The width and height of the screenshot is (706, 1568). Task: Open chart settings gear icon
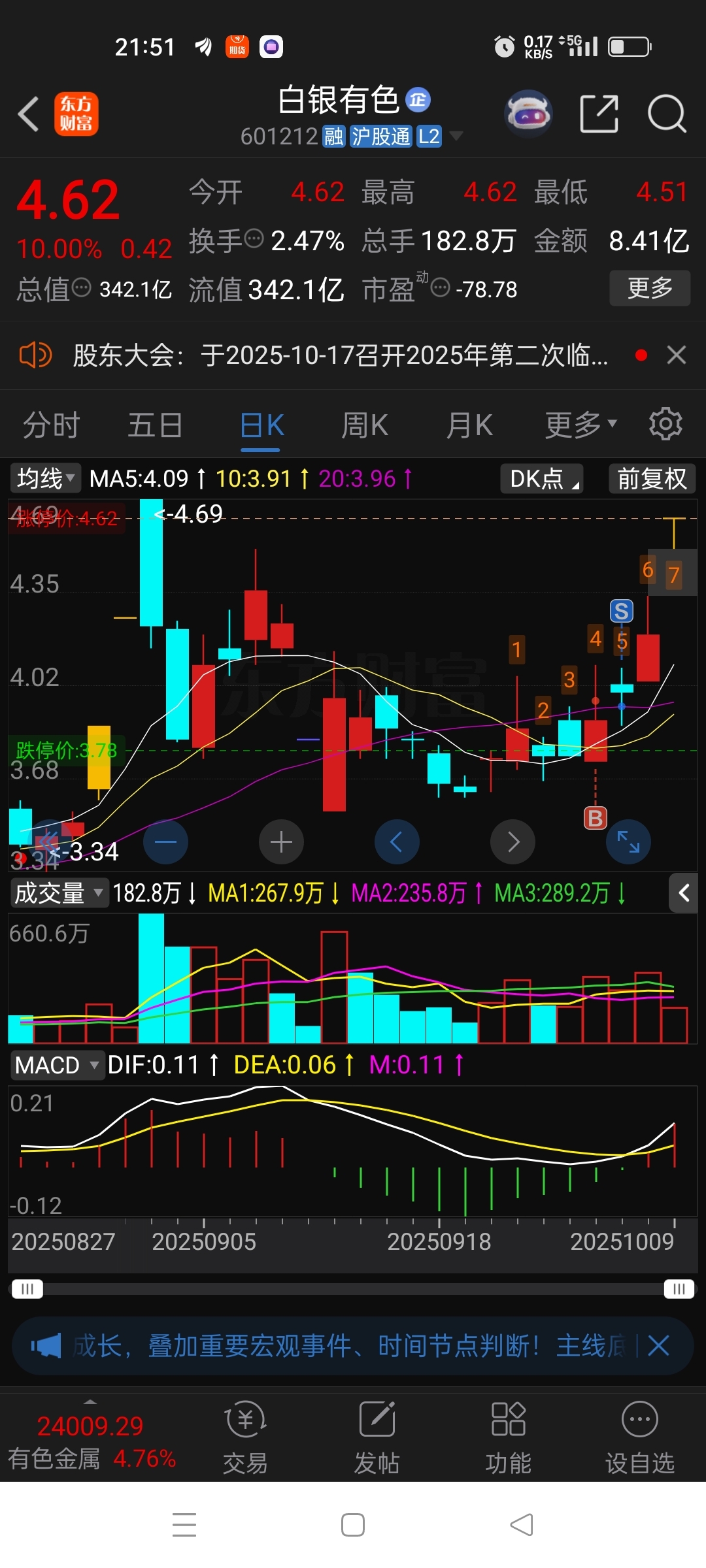pos(665,424)
